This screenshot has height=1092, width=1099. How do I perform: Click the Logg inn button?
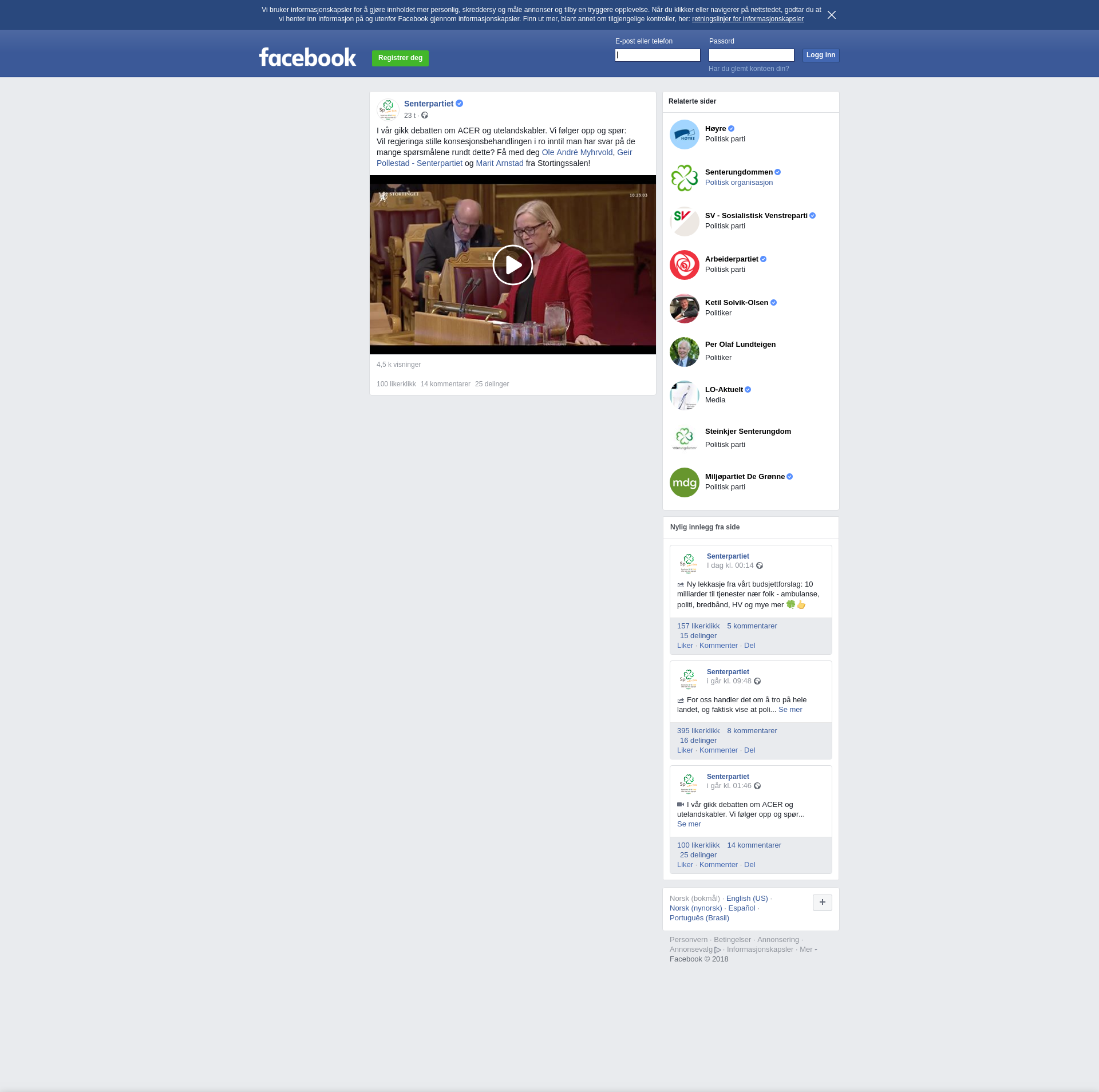[821, 55]
